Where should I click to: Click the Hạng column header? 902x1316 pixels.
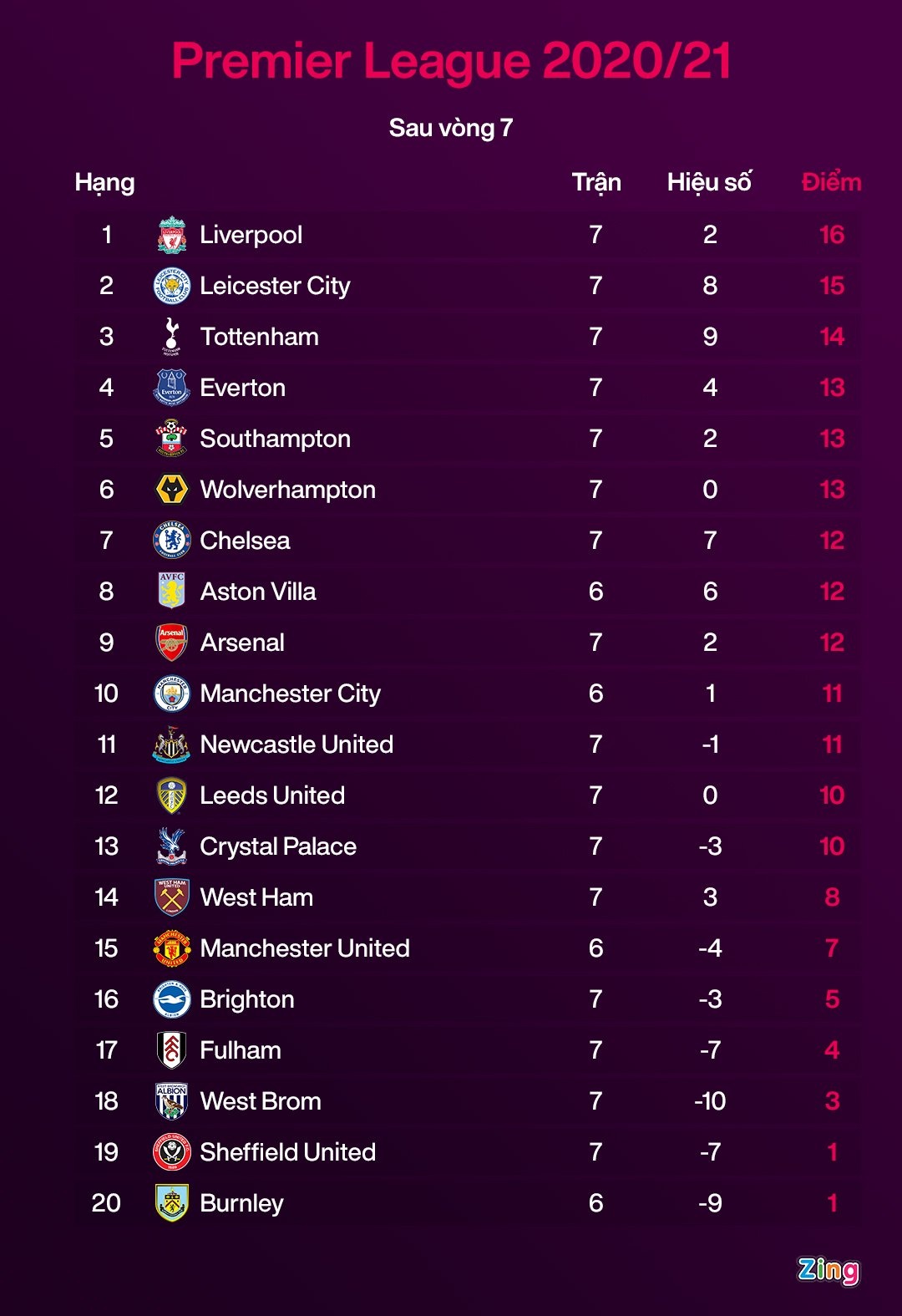pyautogui.click(x=104, y=182)
